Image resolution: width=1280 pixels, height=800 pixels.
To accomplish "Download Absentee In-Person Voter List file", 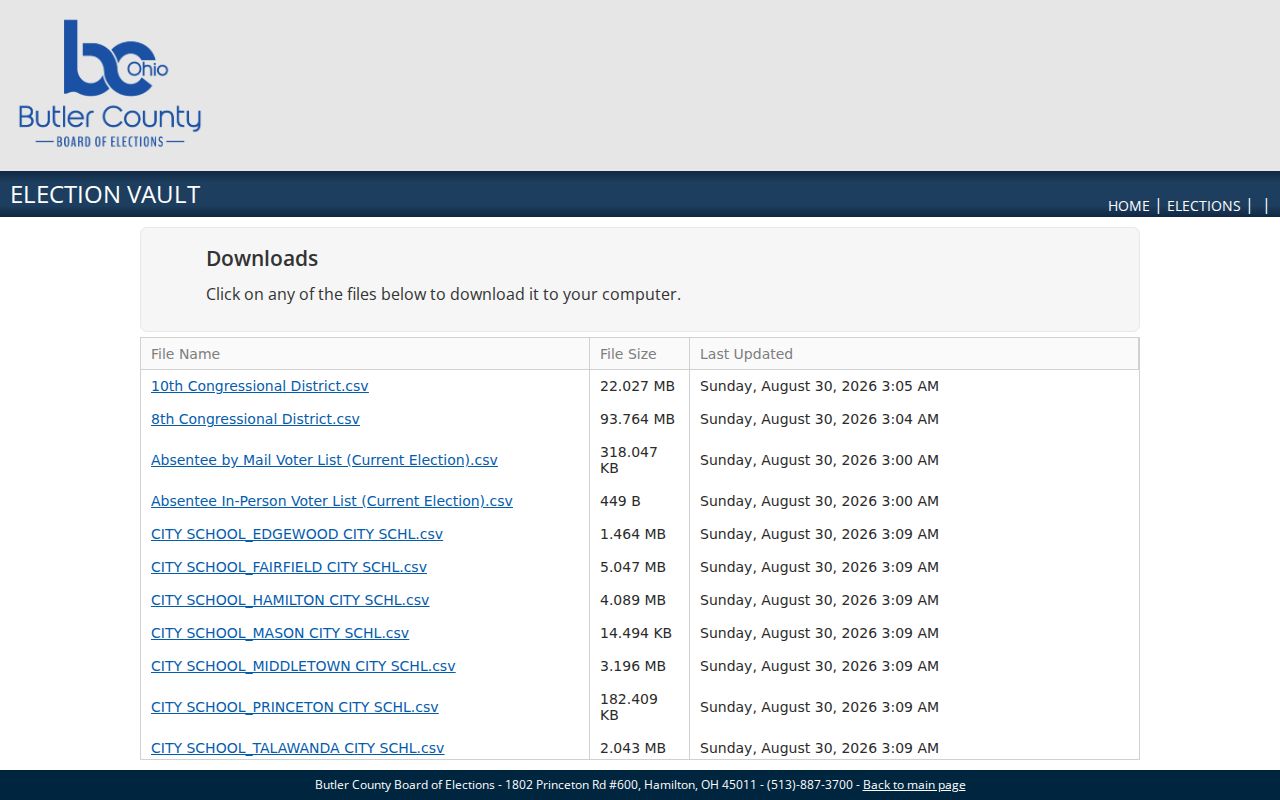I will tap(332, 501).
